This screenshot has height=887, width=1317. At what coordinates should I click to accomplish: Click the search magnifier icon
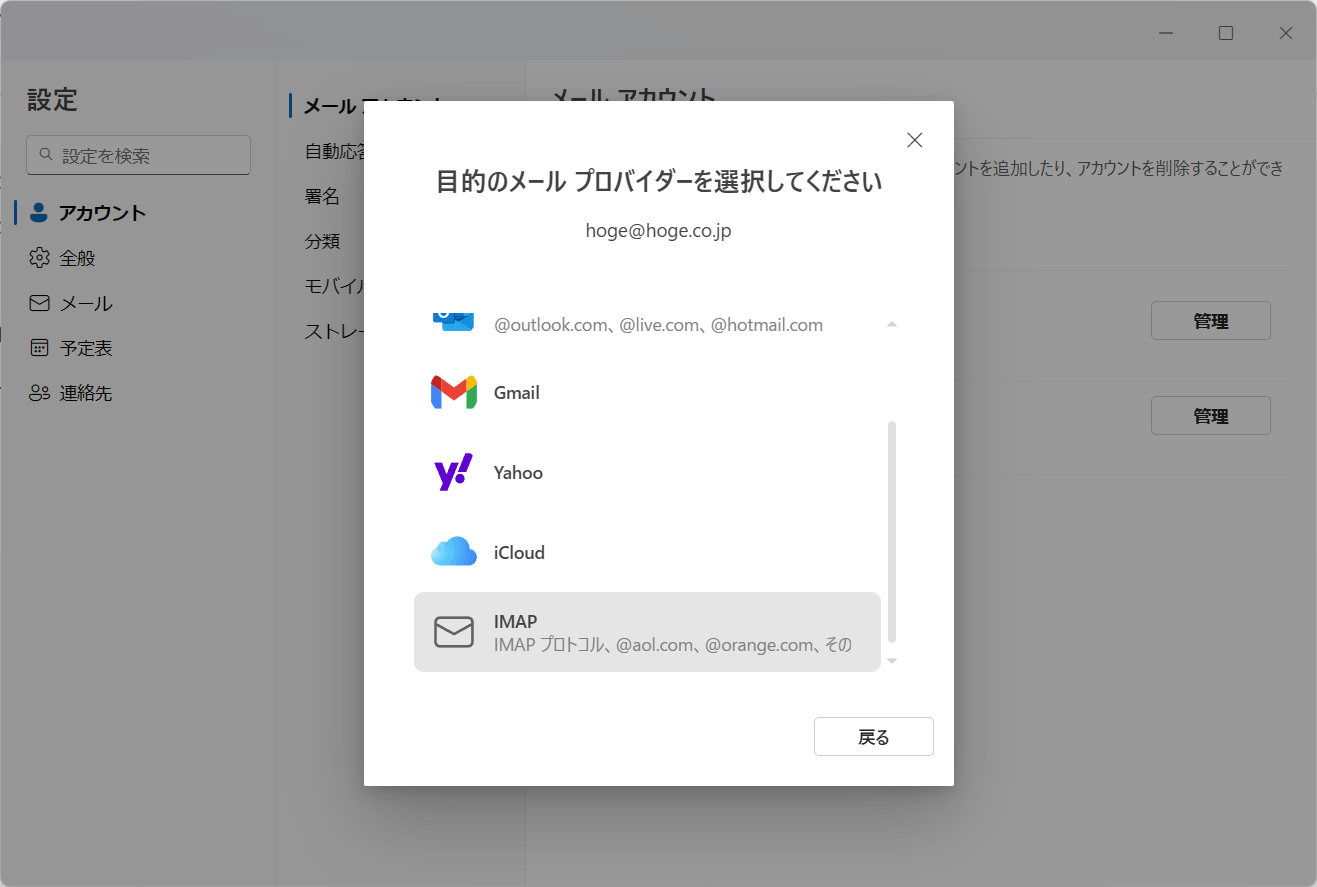[x=45, y=155]
